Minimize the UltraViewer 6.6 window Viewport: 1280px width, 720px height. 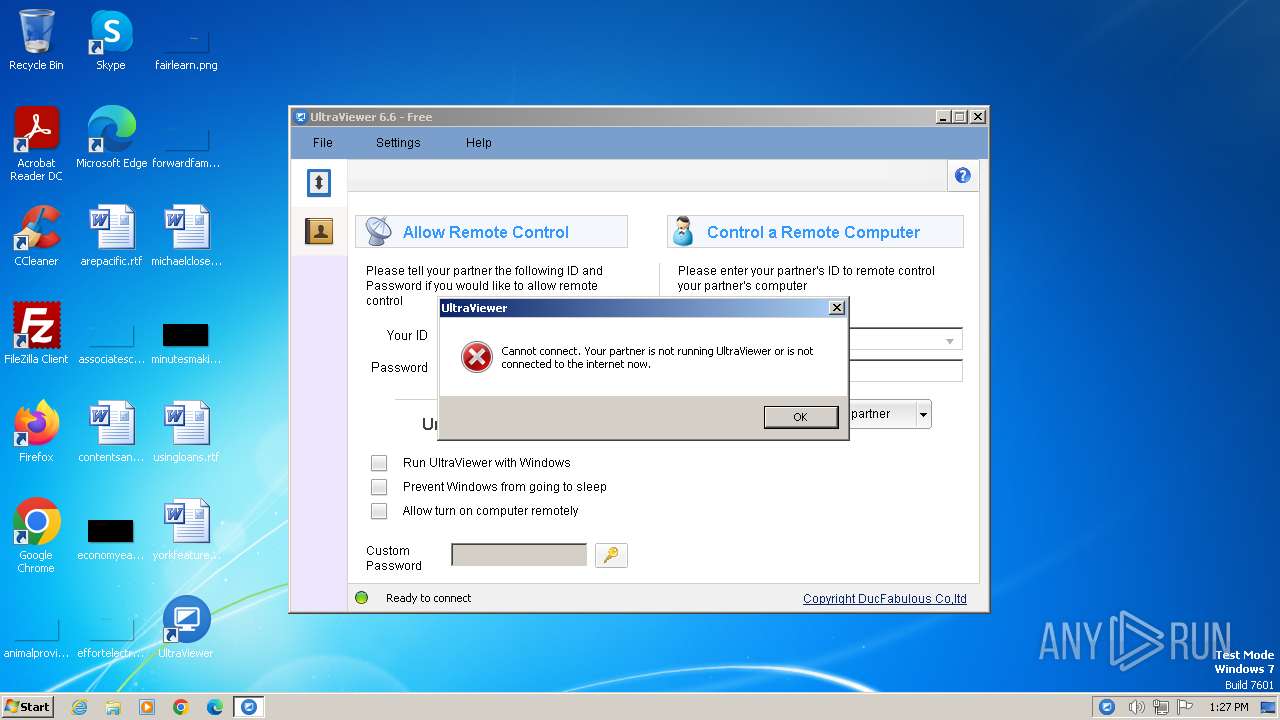943,117
